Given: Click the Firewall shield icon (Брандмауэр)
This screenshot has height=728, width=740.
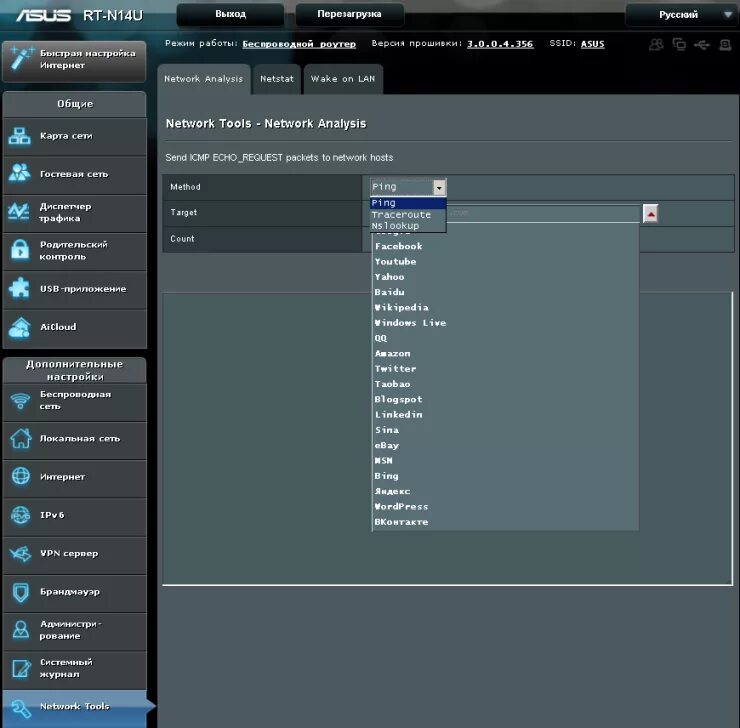Looking at the screenshot, I should click(x=20, y=592).
